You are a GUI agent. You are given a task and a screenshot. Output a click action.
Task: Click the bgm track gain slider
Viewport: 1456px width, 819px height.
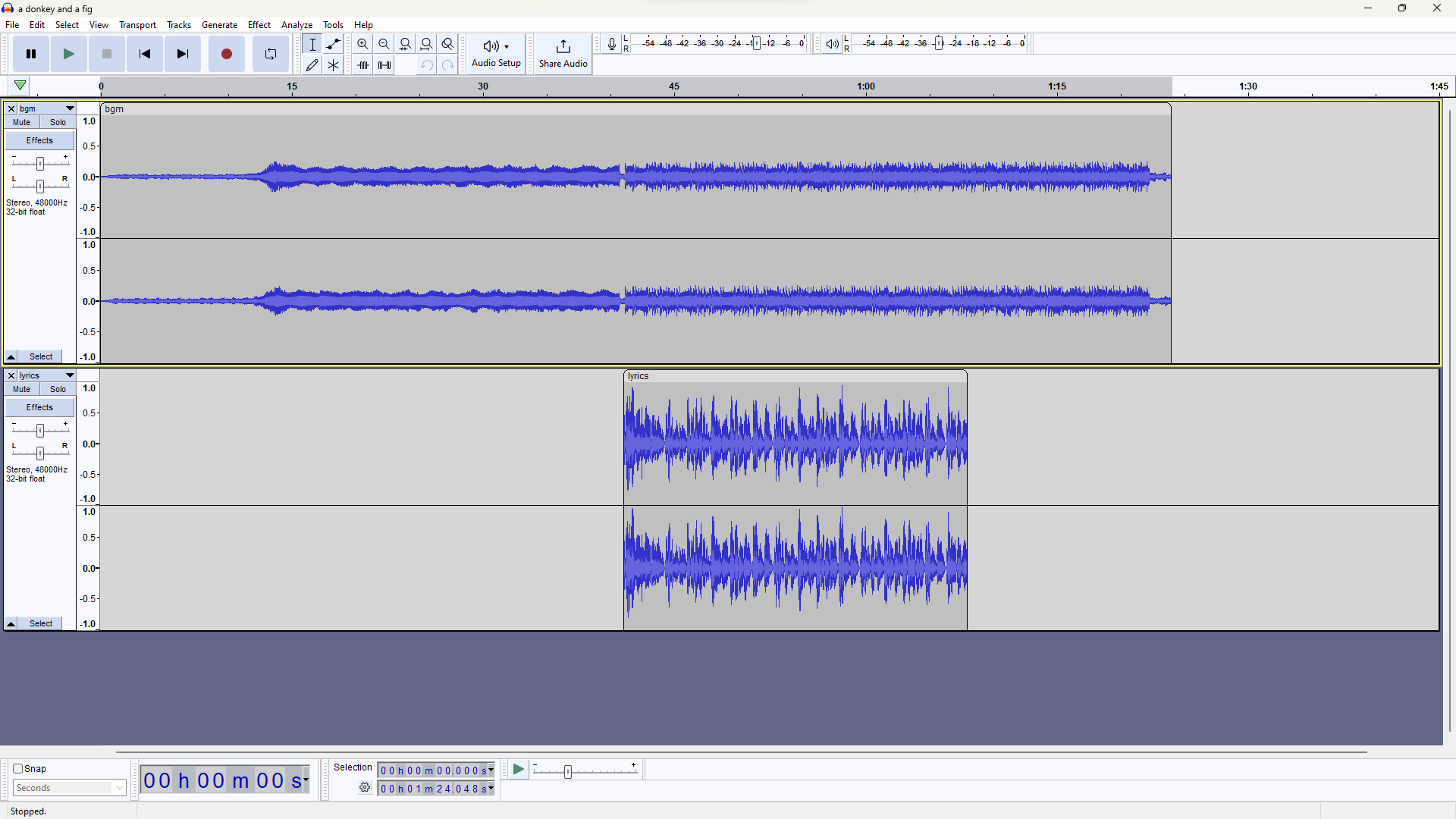coord(40,163)
